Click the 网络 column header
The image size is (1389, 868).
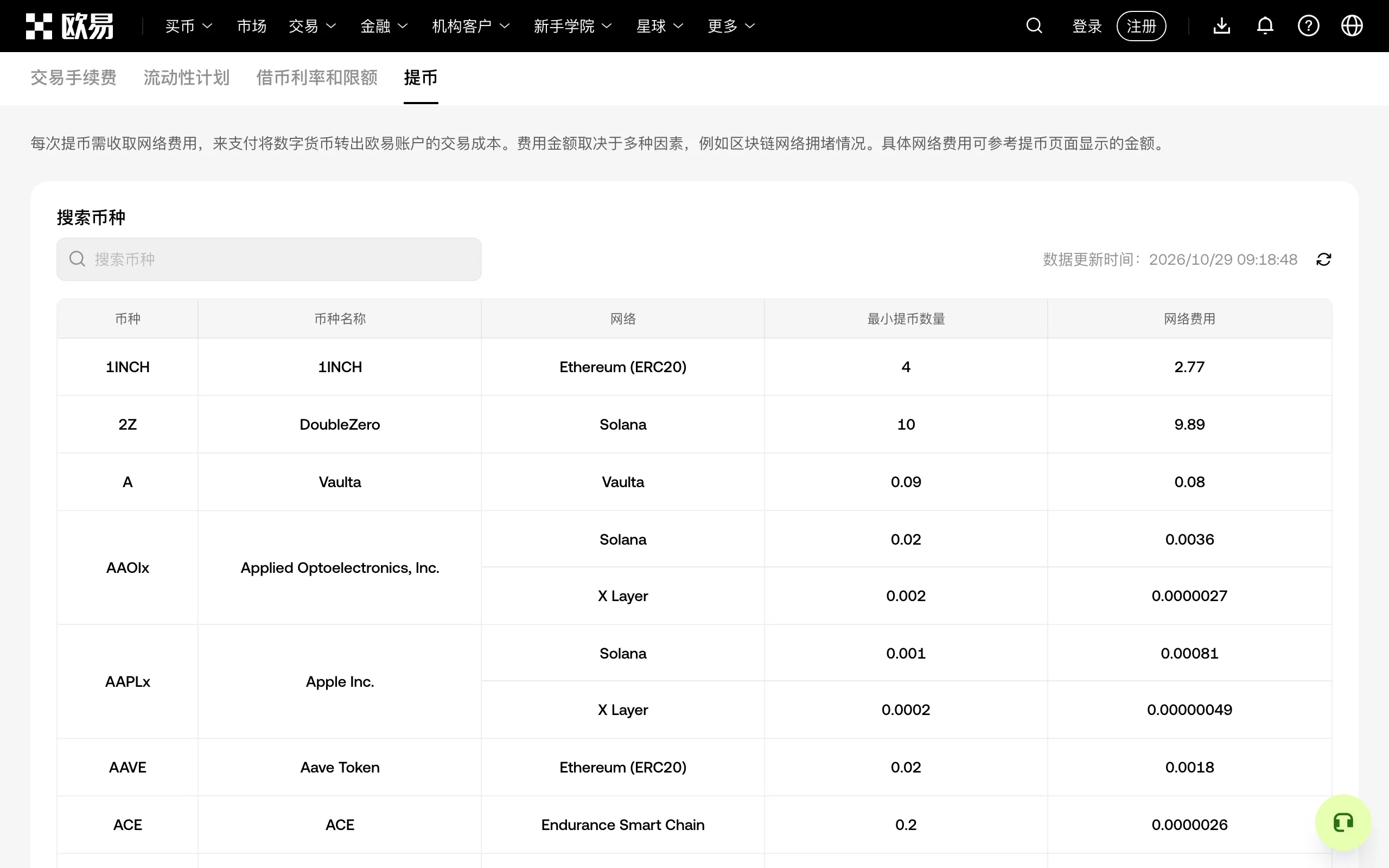click(623, 318)
